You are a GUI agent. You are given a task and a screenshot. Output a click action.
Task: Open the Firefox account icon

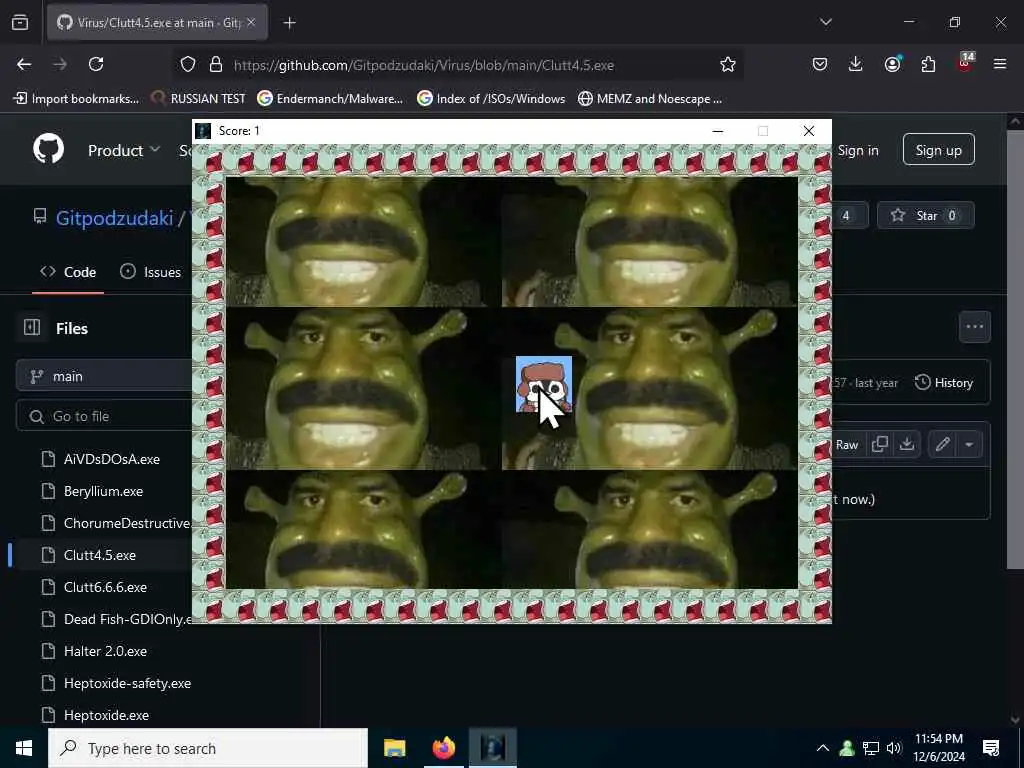[x=892, y=64]
